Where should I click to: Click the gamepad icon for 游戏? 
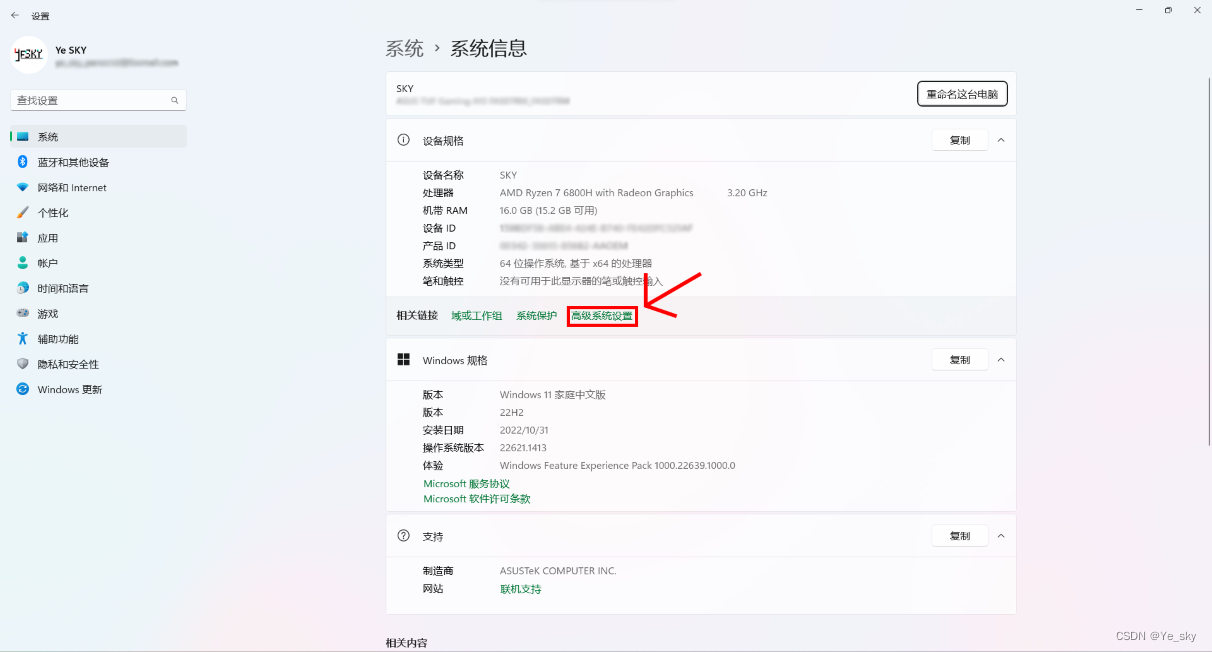coord(22,314)
